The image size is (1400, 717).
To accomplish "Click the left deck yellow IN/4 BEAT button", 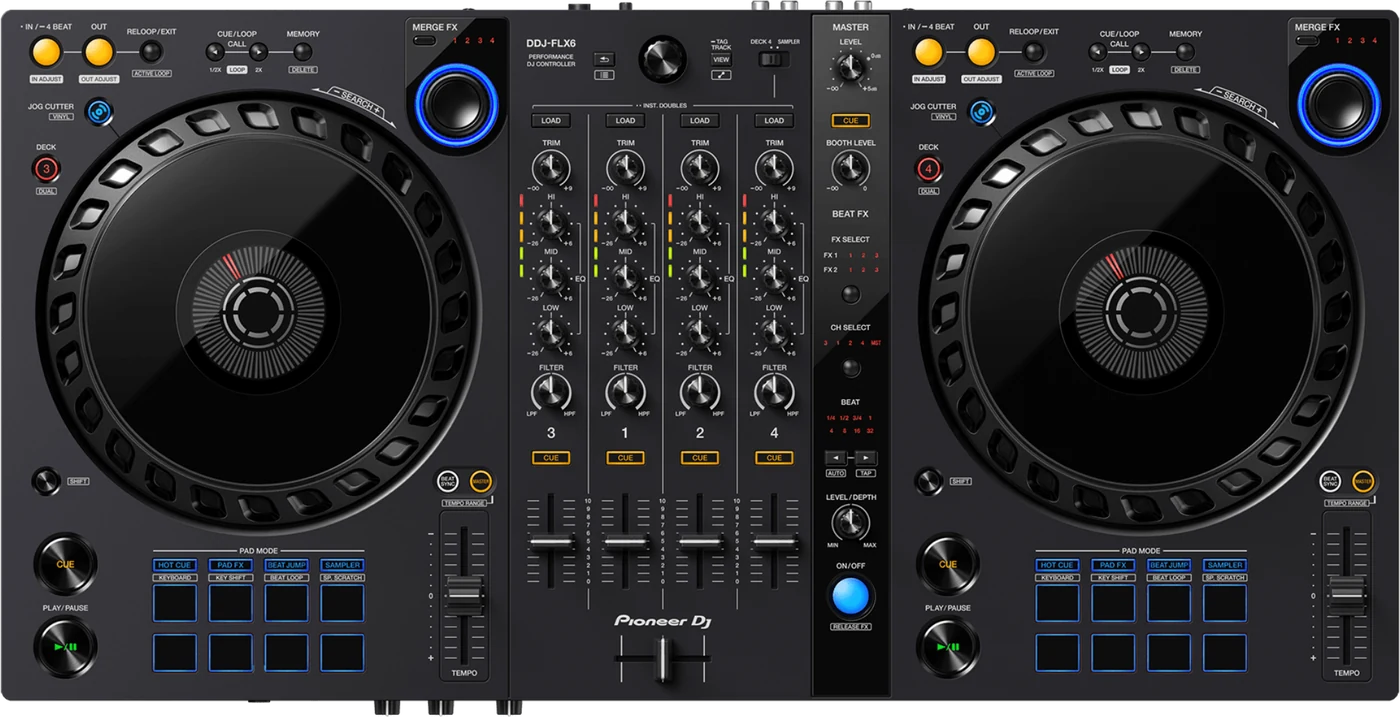I will (x=46, y=52).
